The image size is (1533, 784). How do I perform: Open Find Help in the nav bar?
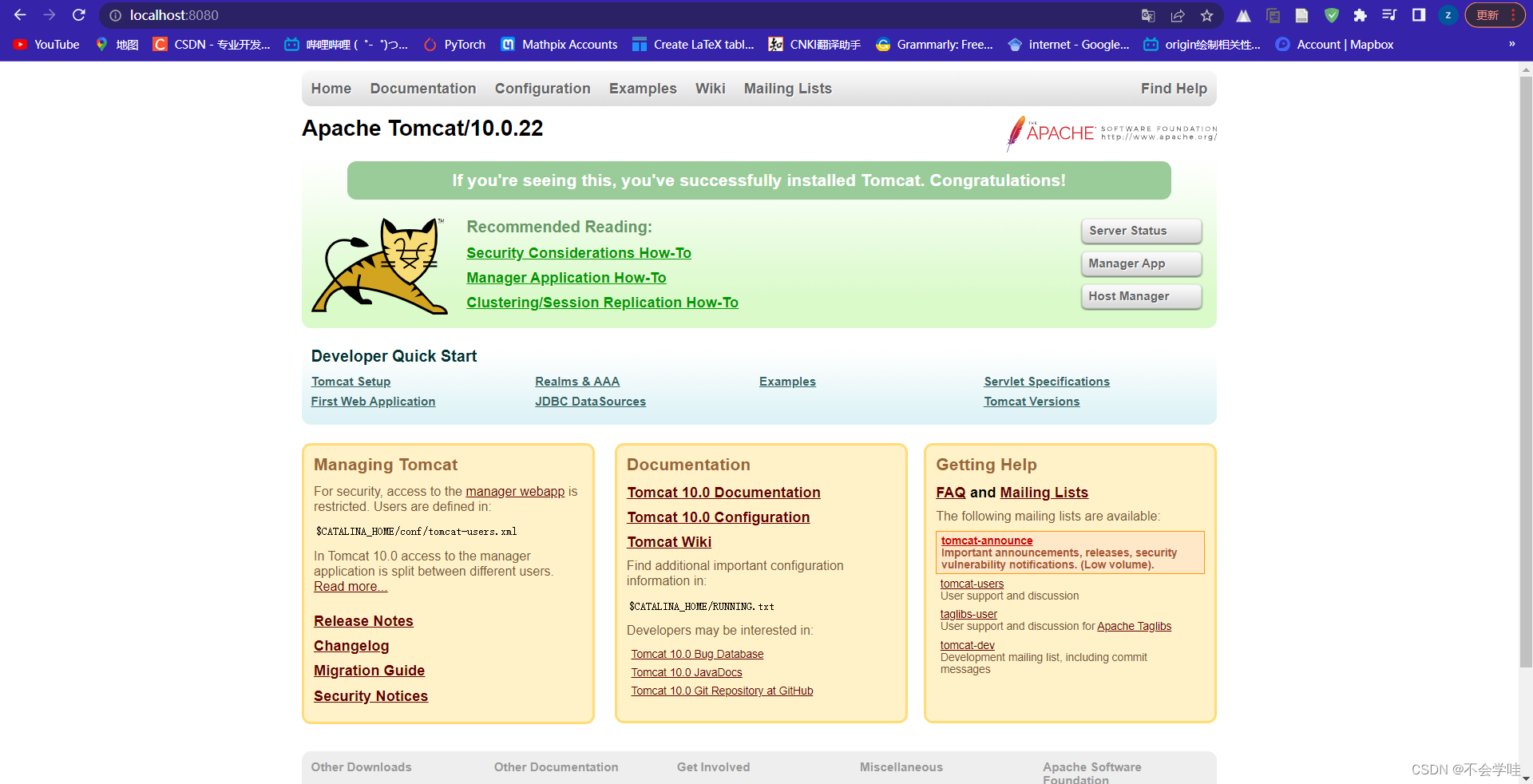pyautogui.click(x=1174, y=89)
